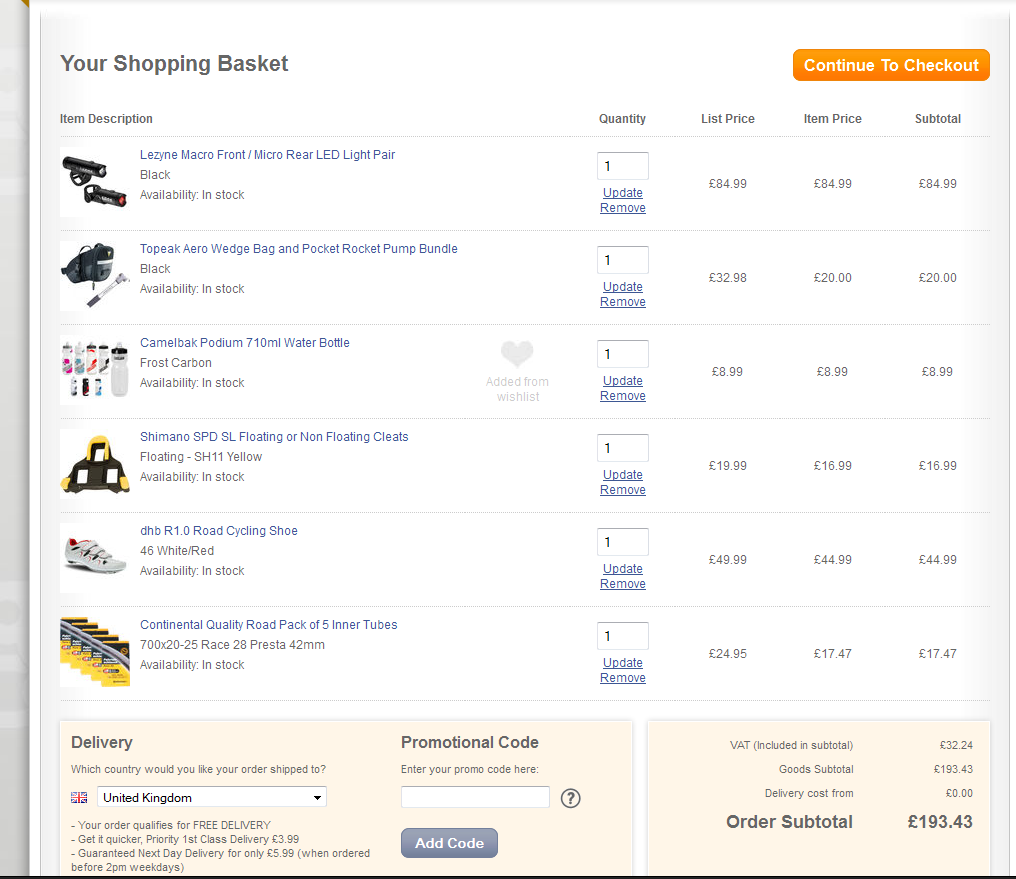Click the promo code help question mark icon
Viewport: 1016px width, 879px height.
point(570,798)
